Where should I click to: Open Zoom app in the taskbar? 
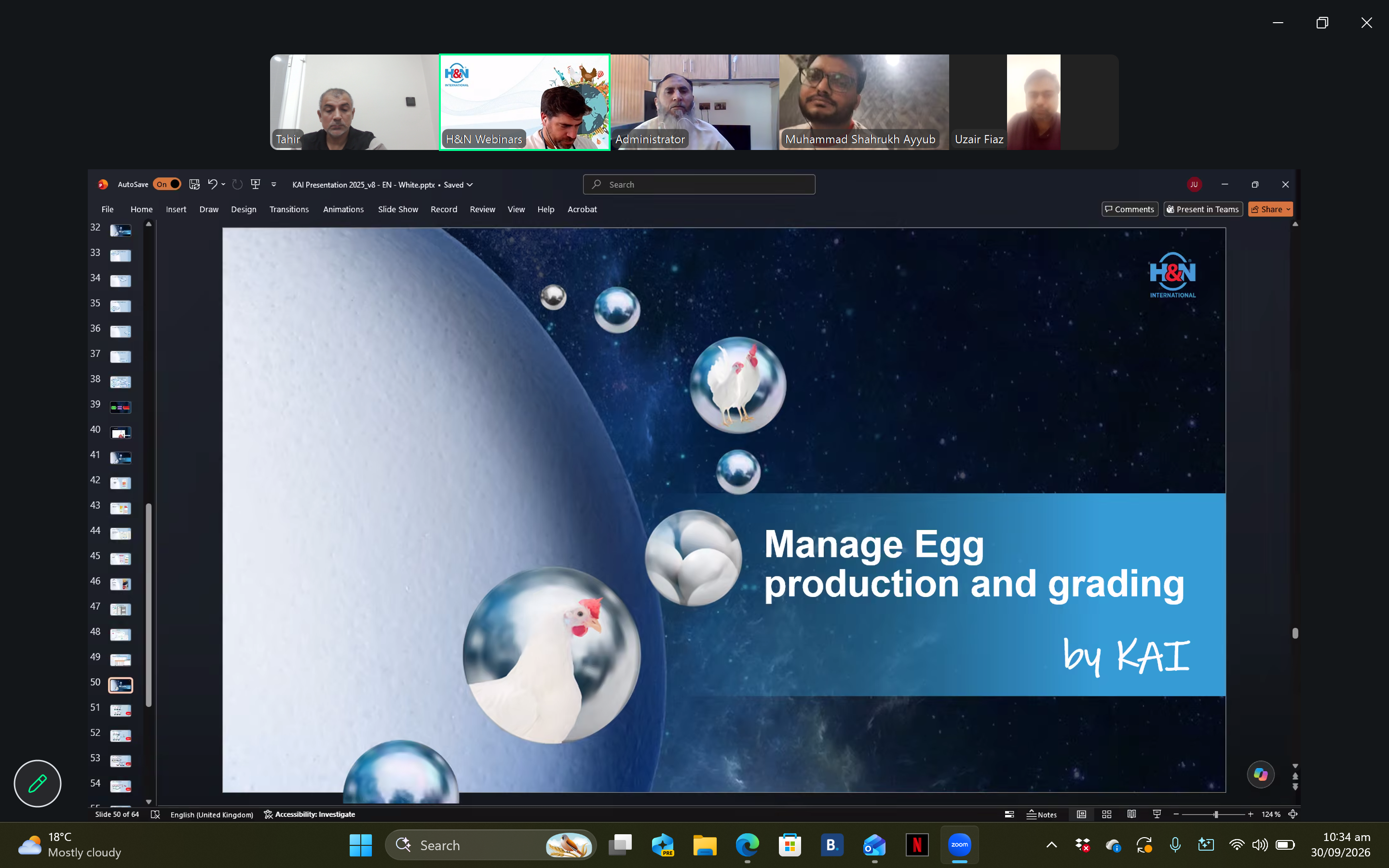[x=959, y=844]
